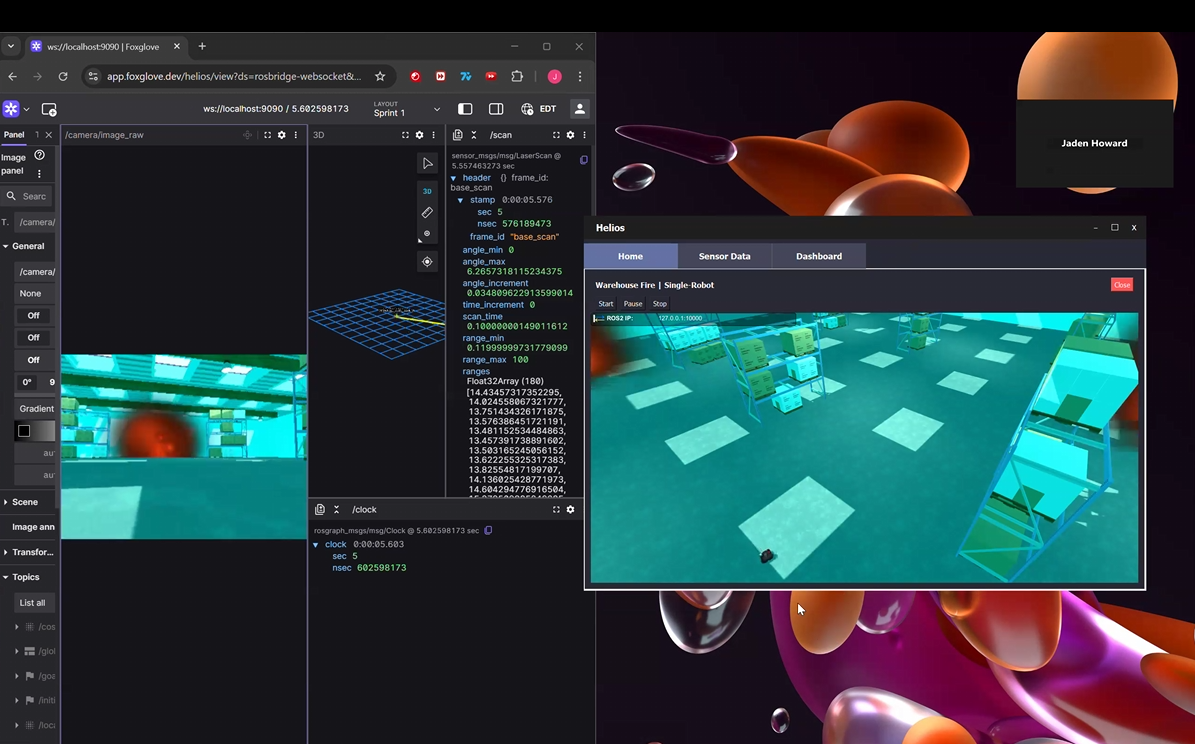
Task: Select the Foxglove browser tab
Action: pyautogui.click(x=106, y=46)
